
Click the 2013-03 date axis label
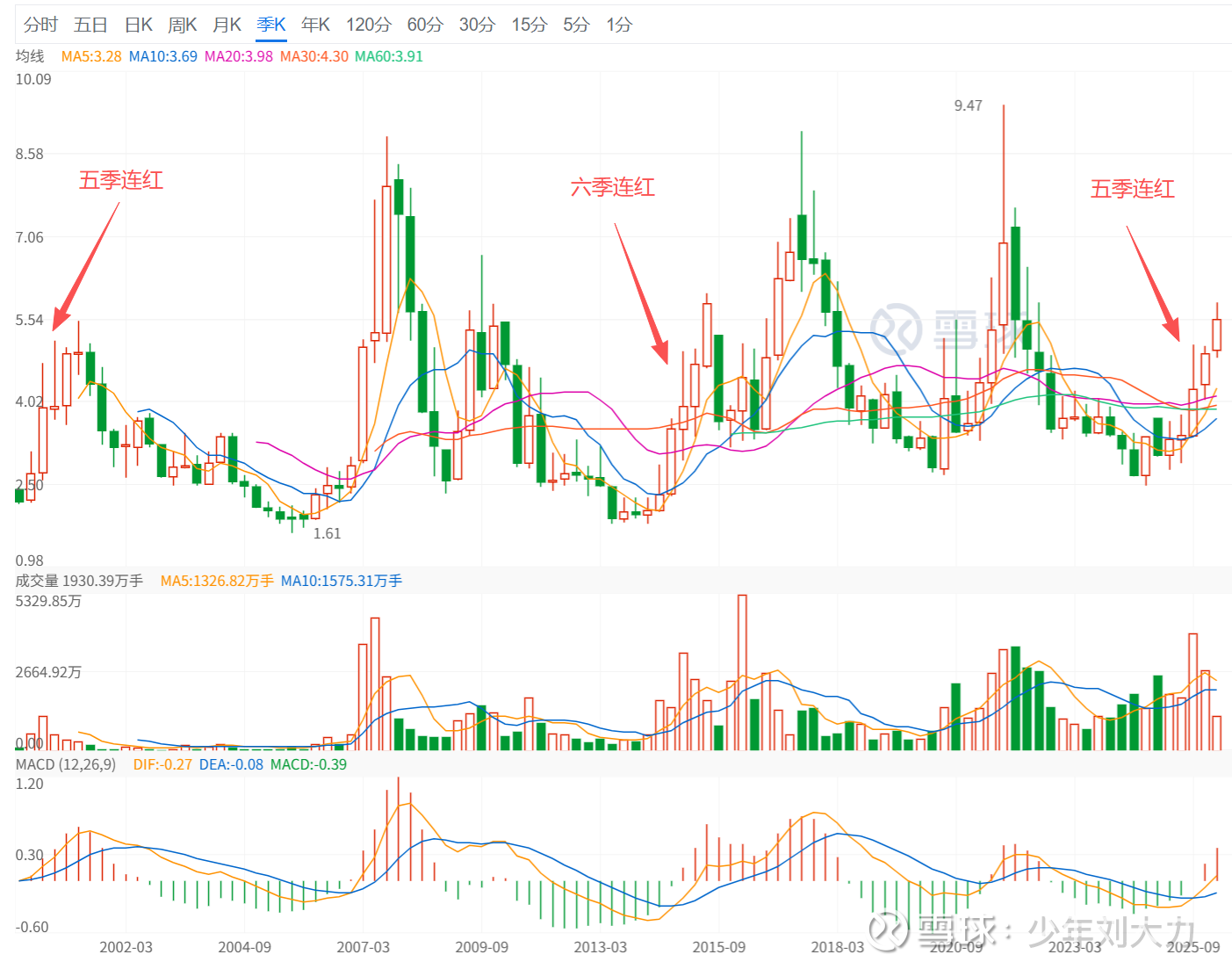(601, 947)
